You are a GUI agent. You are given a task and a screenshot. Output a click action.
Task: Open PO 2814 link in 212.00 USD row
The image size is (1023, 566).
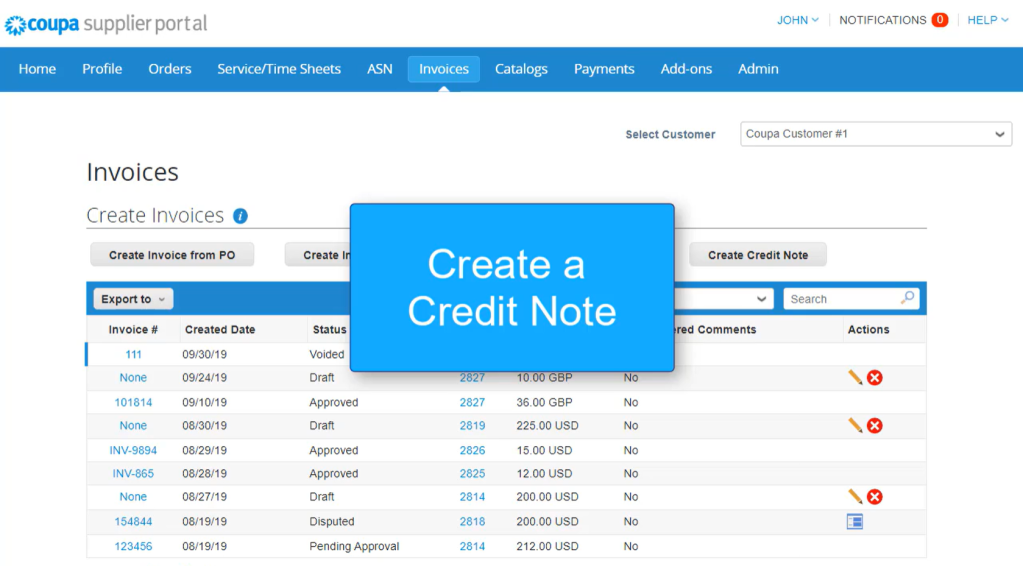click(x=472, y=546)
